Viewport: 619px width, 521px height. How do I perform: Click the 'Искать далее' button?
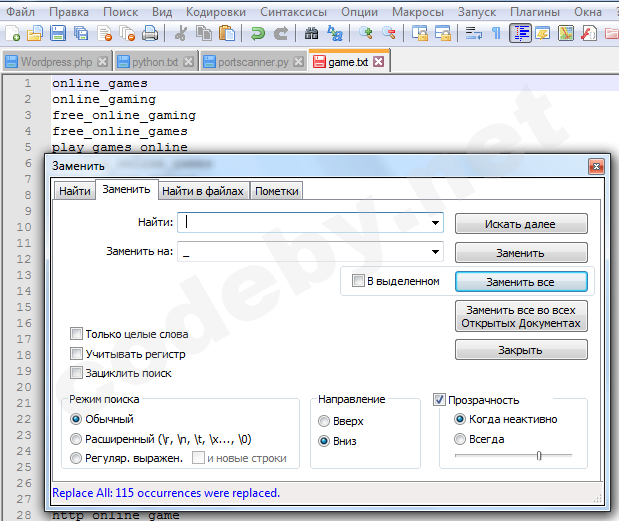(520, 224)
